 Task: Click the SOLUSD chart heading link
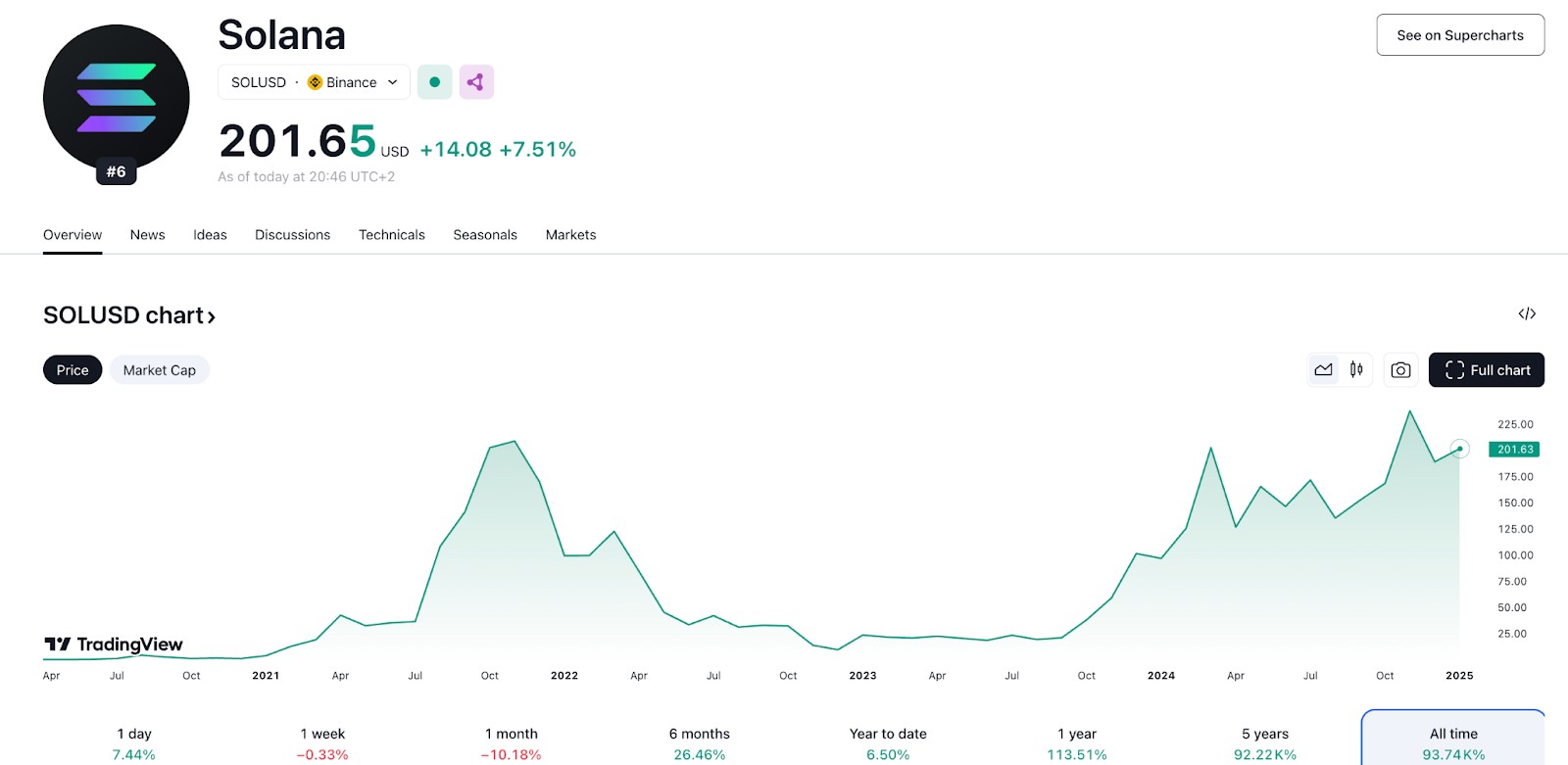tap(129, 315)
